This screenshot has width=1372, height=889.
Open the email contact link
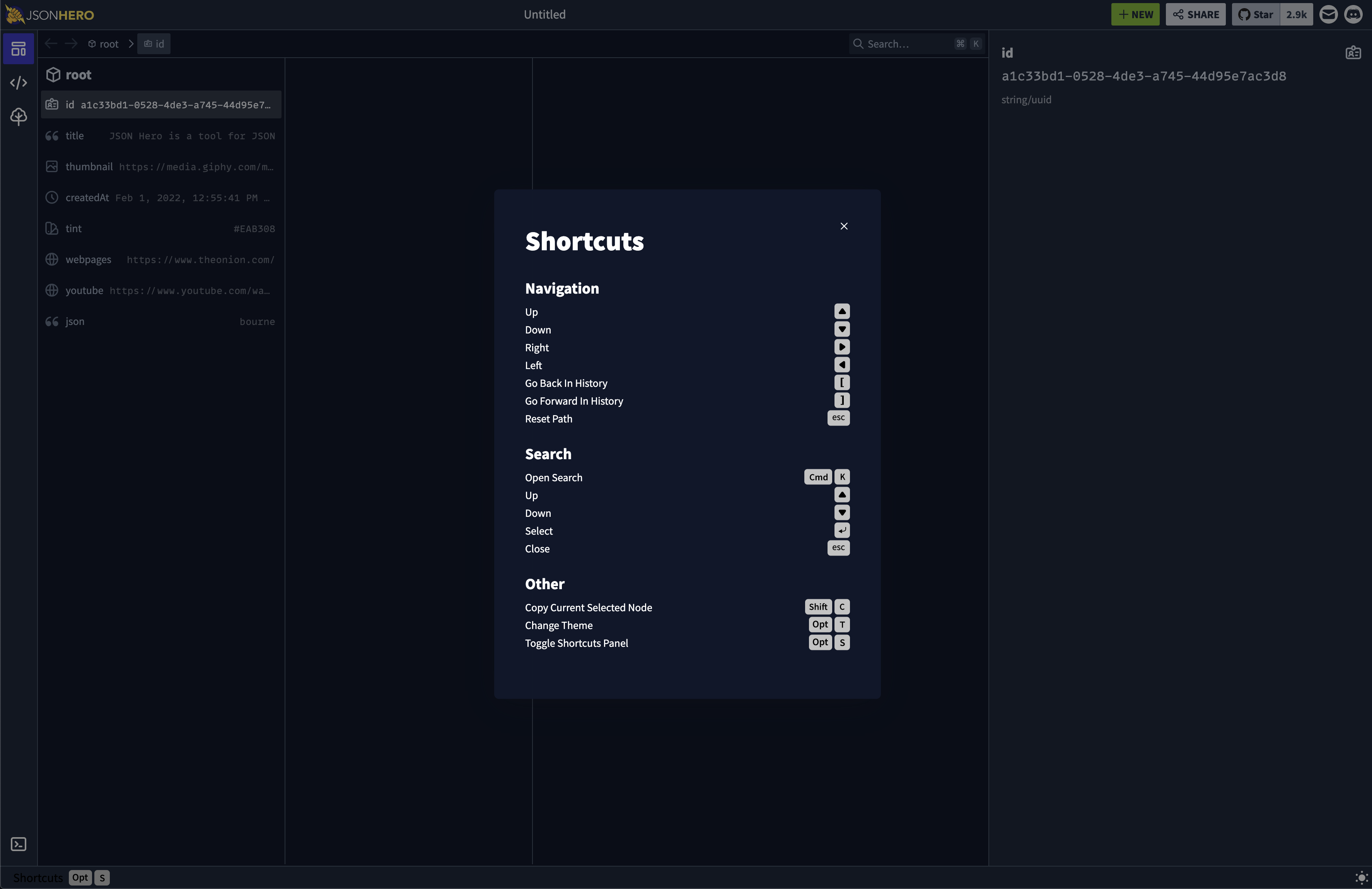(x=1329, y=14)
